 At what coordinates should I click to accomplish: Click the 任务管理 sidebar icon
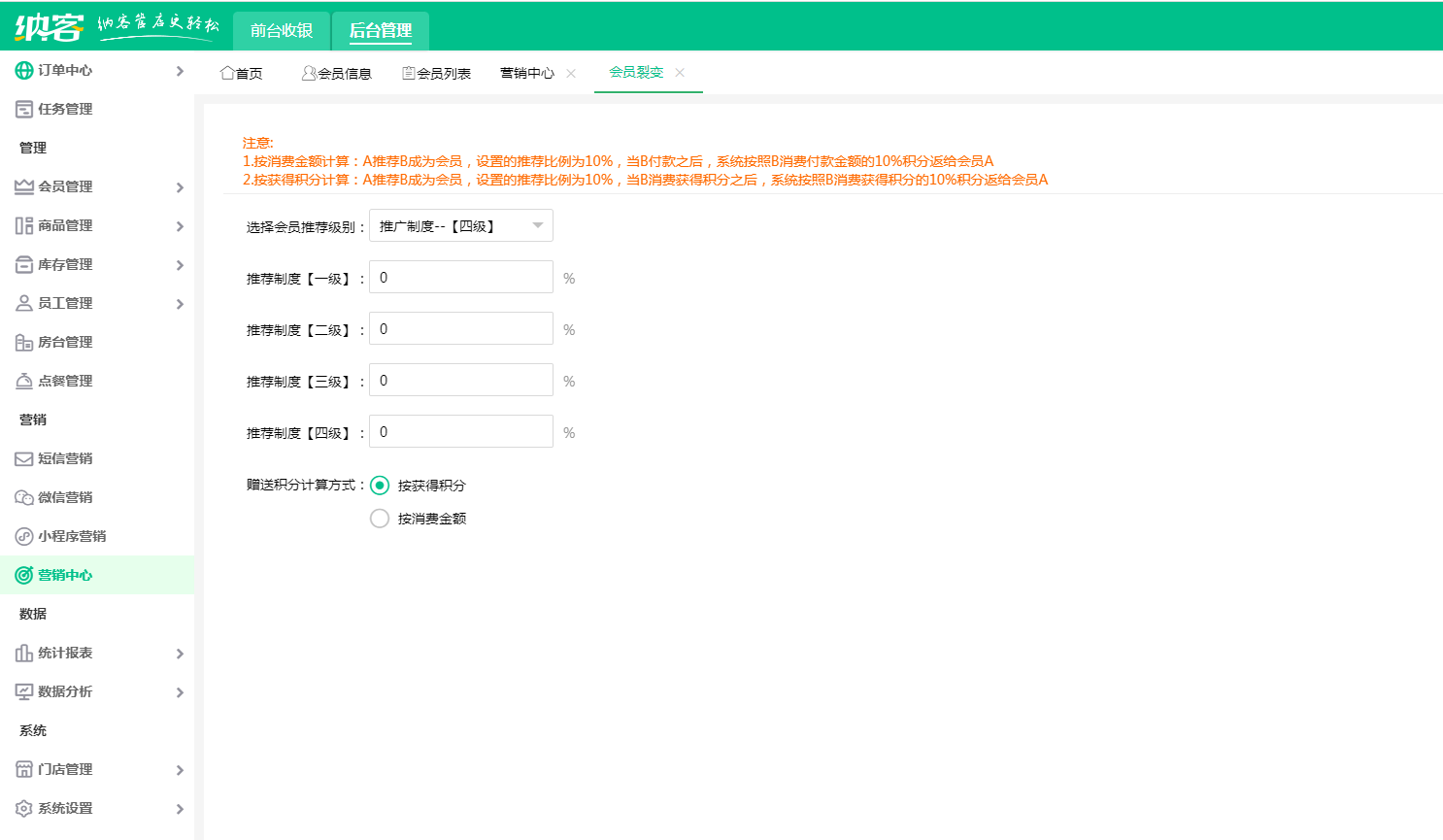click(21, 109)
